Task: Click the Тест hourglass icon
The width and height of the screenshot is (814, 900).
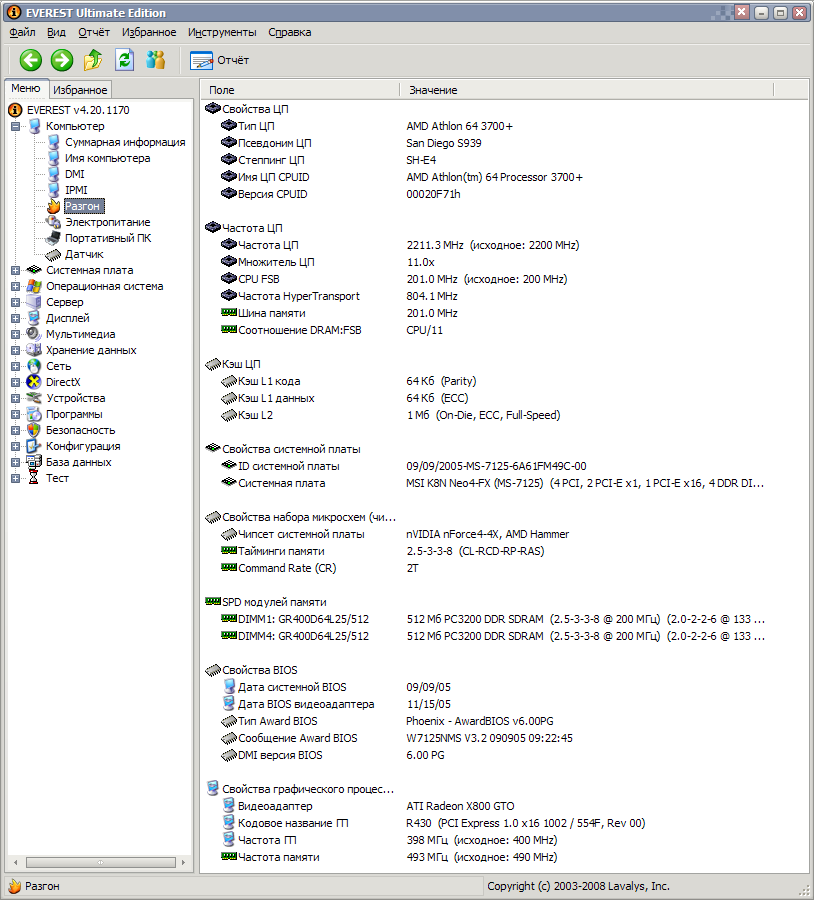Action: [x=34, y=478]
